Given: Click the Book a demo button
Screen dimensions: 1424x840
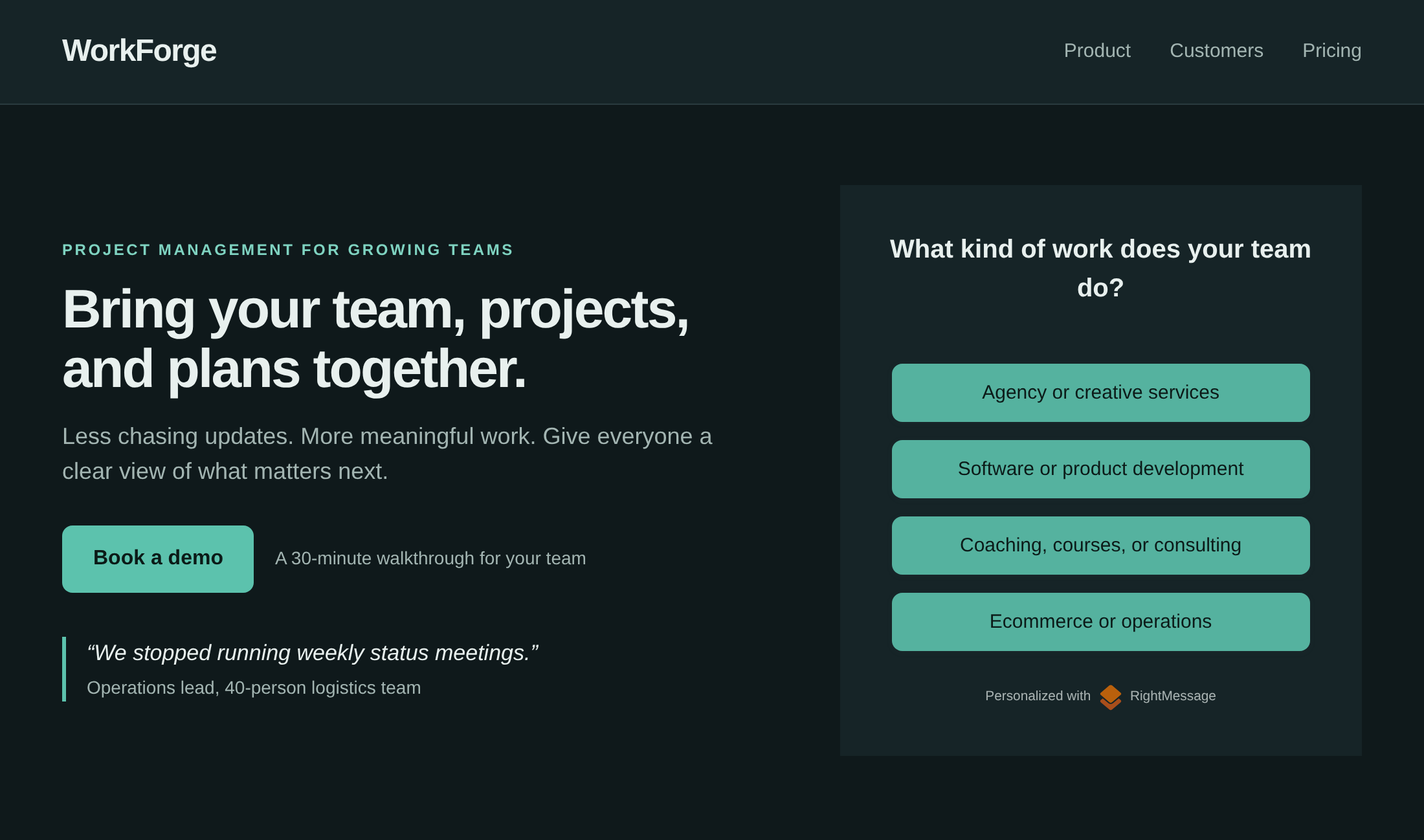Looking at the screenshot, I should pyautogui.click(x=158, y=559).
